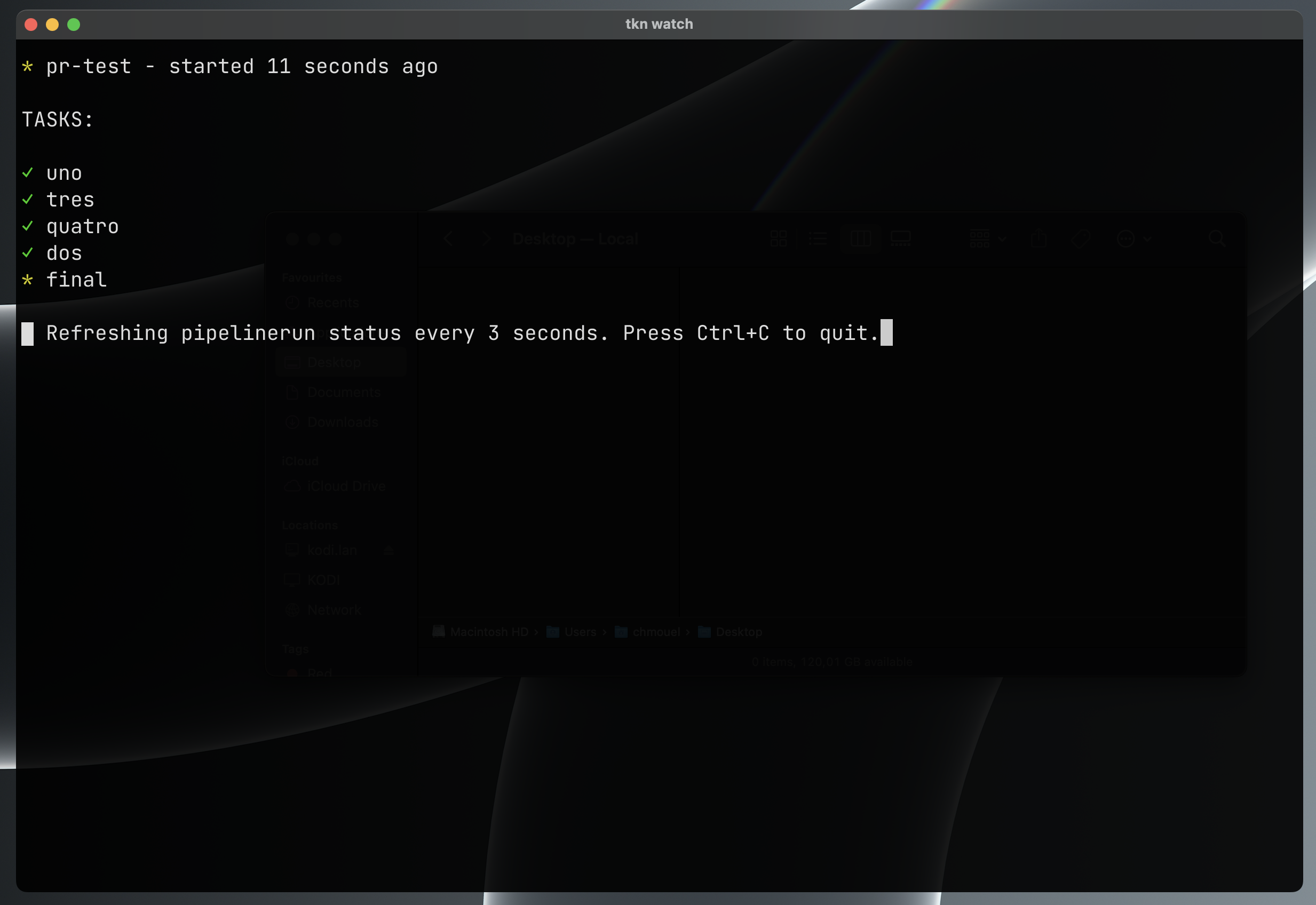1316x905 pixels.
Task: Select Documents in Finder sidebar
Action: coord(344,392)
